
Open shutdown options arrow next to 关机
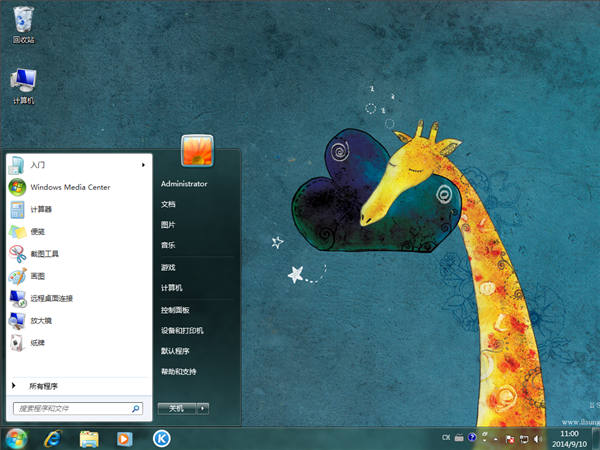pyautogui.click(x=203, y=408)
